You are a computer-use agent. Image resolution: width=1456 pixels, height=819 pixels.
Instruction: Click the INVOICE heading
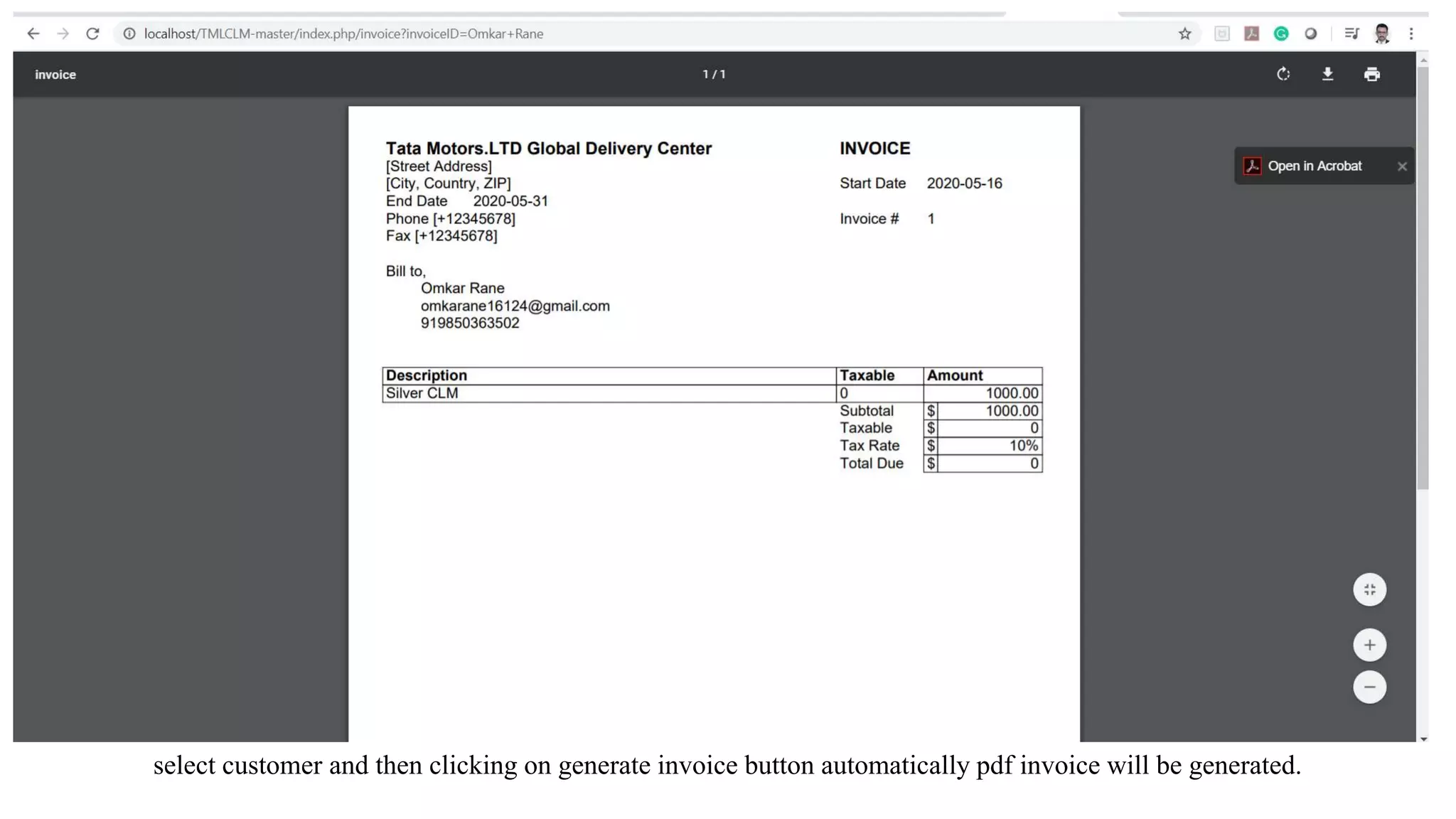874,148
